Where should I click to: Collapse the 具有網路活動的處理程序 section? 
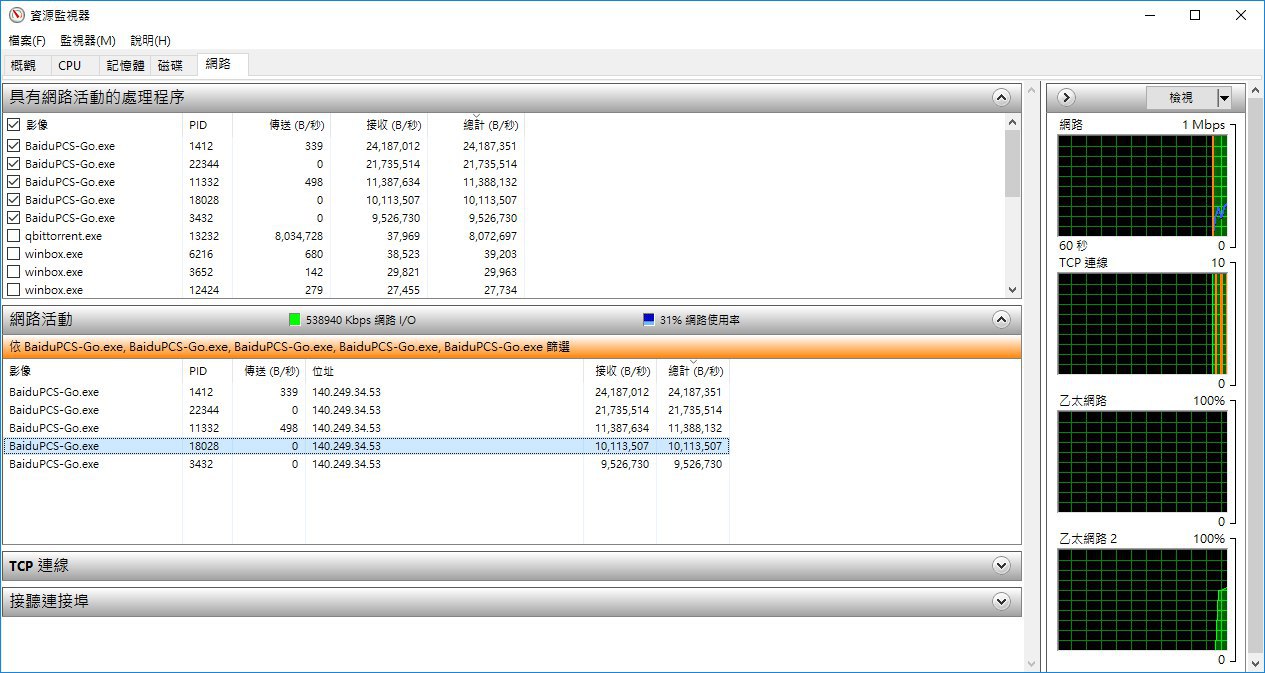point(1001,97)
